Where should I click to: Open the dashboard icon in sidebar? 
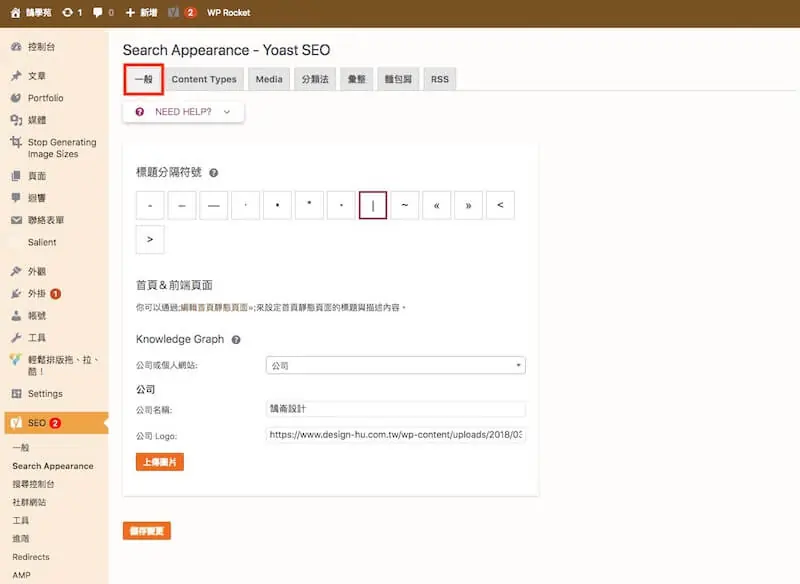tap(16, 47)
